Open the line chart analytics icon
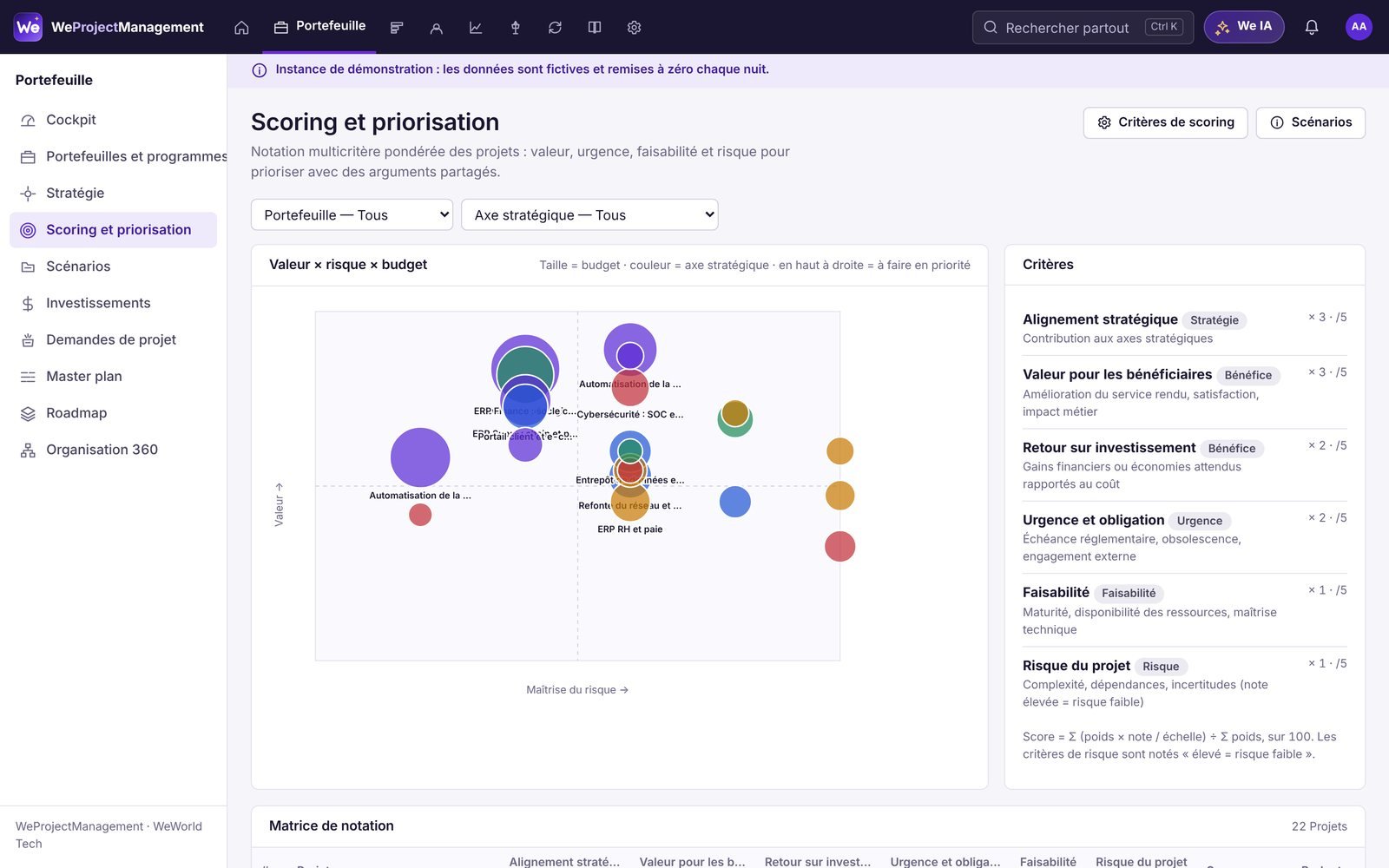The image size is (1389, 868). (476, 28)
